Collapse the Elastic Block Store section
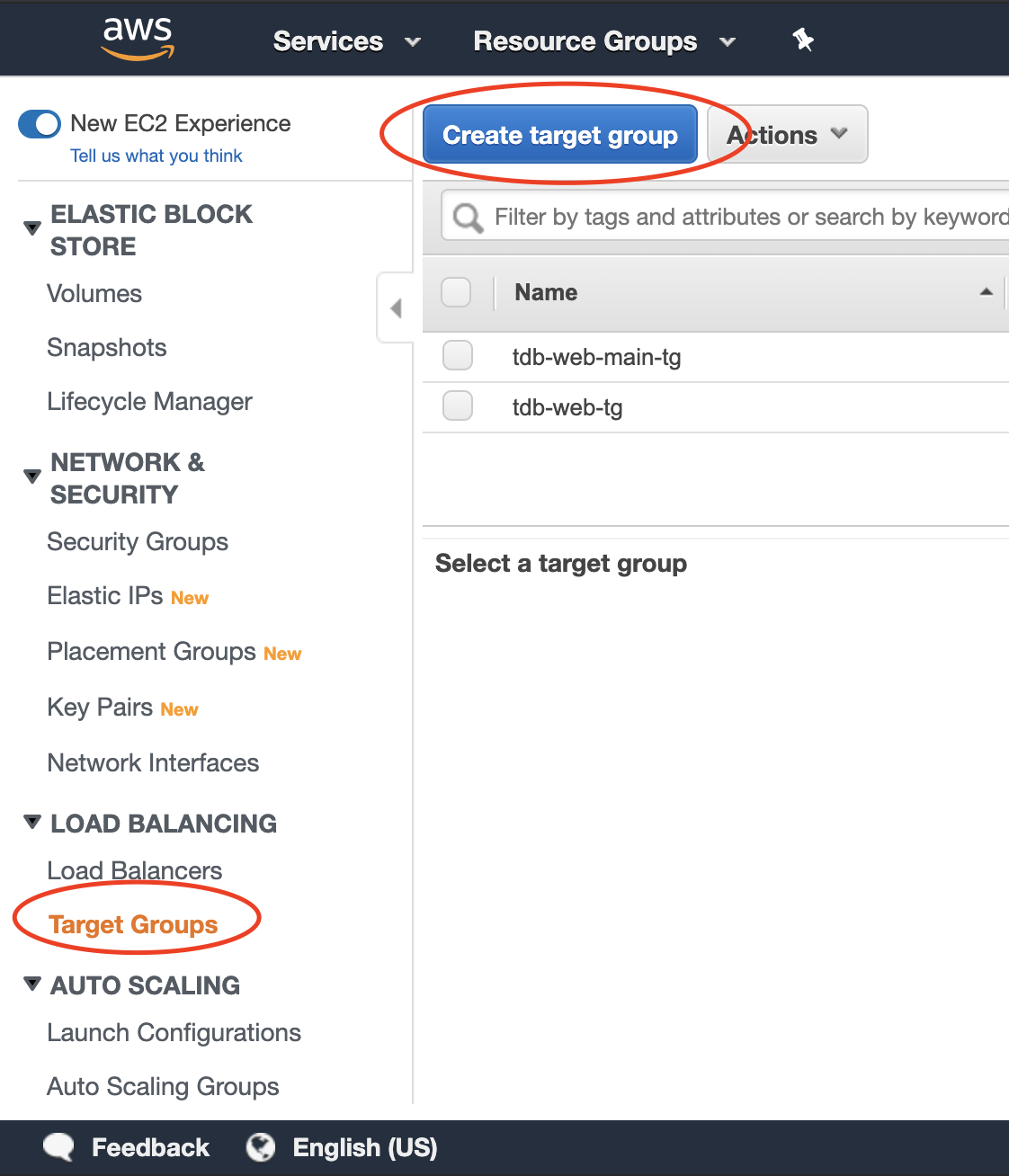Viewport: 1009px width, 1176px height. click(32, 228)
